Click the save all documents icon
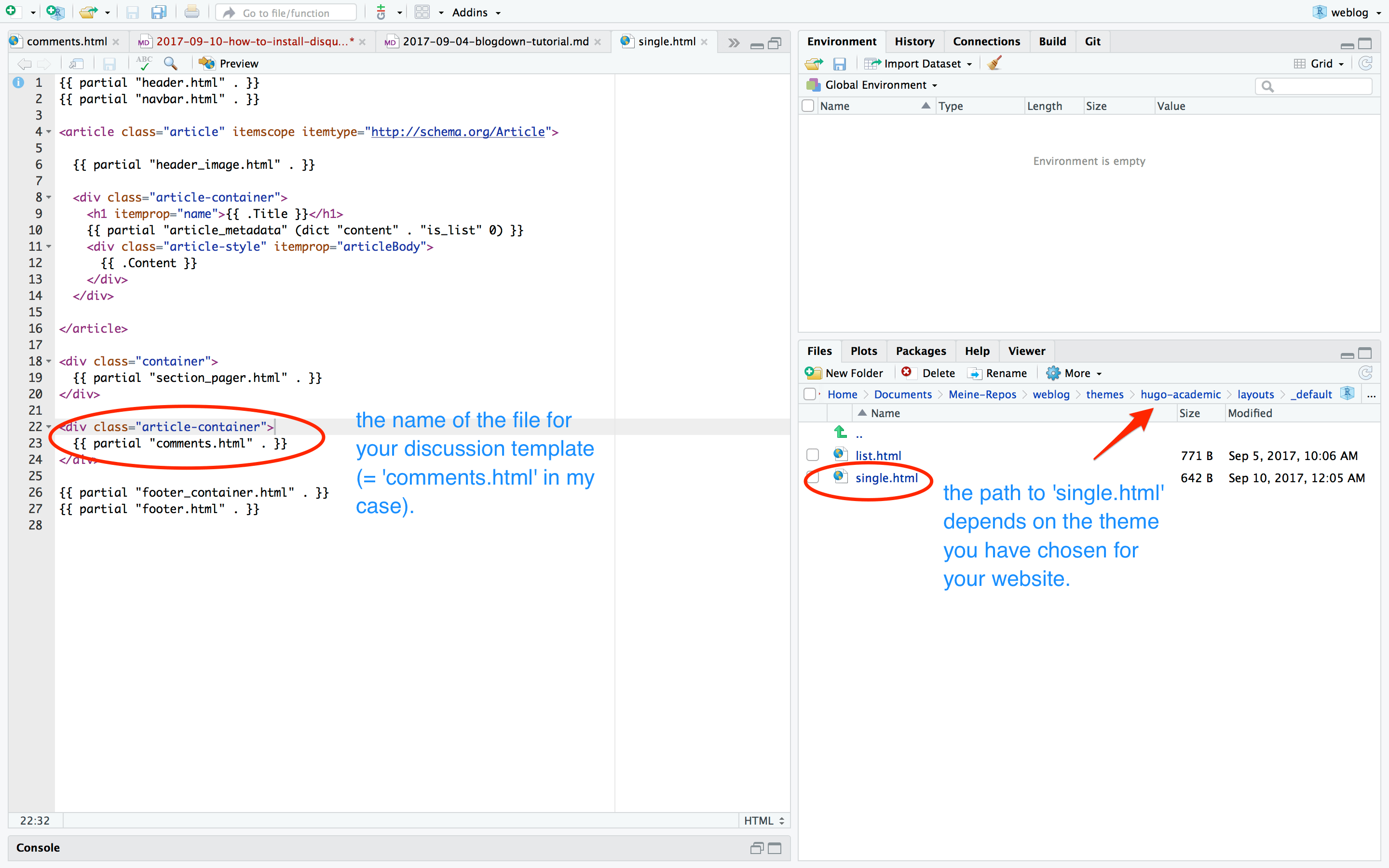 tap(158, 12)
